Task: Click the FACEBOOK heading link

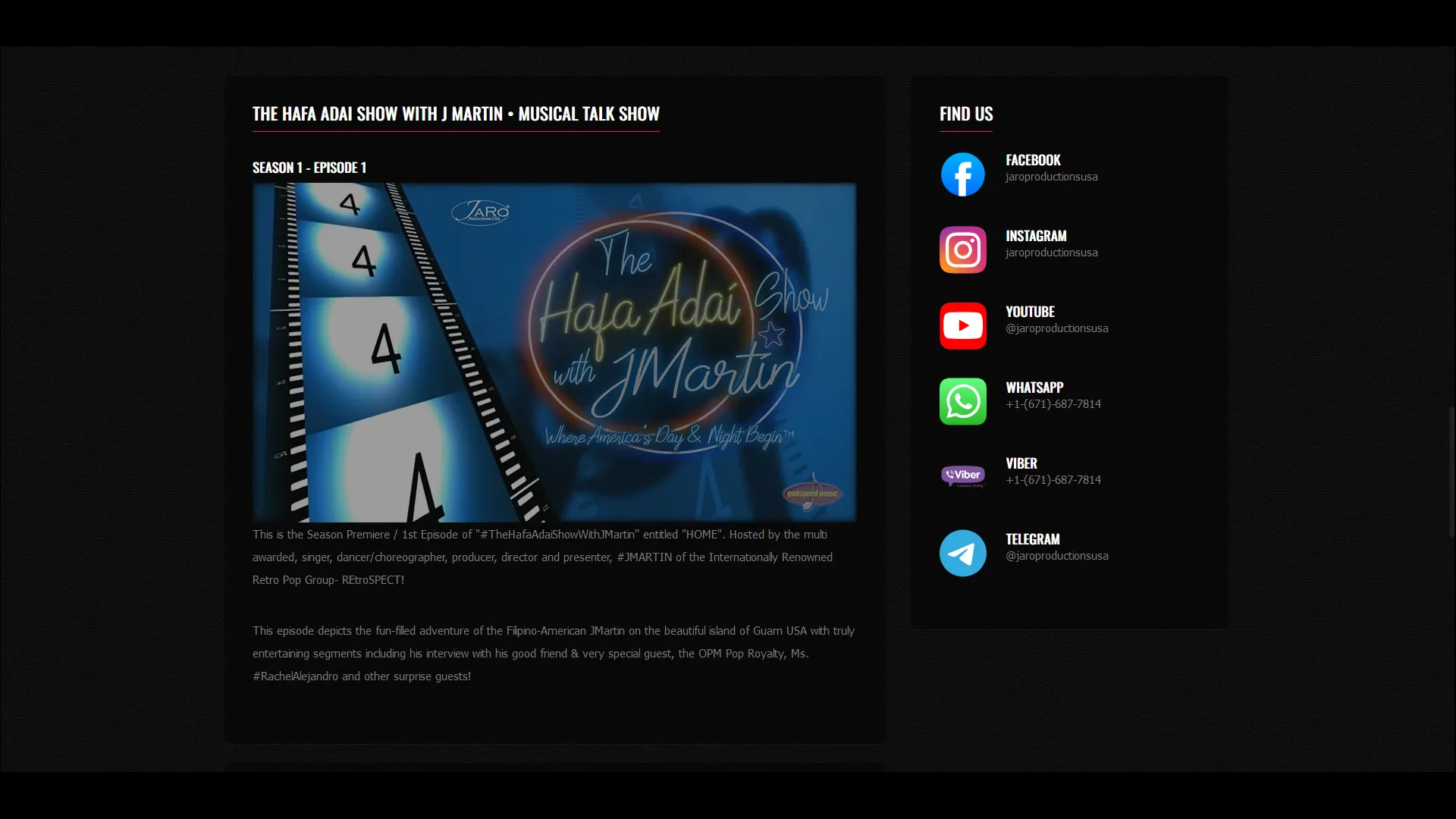Action: tap(1033, 160)
